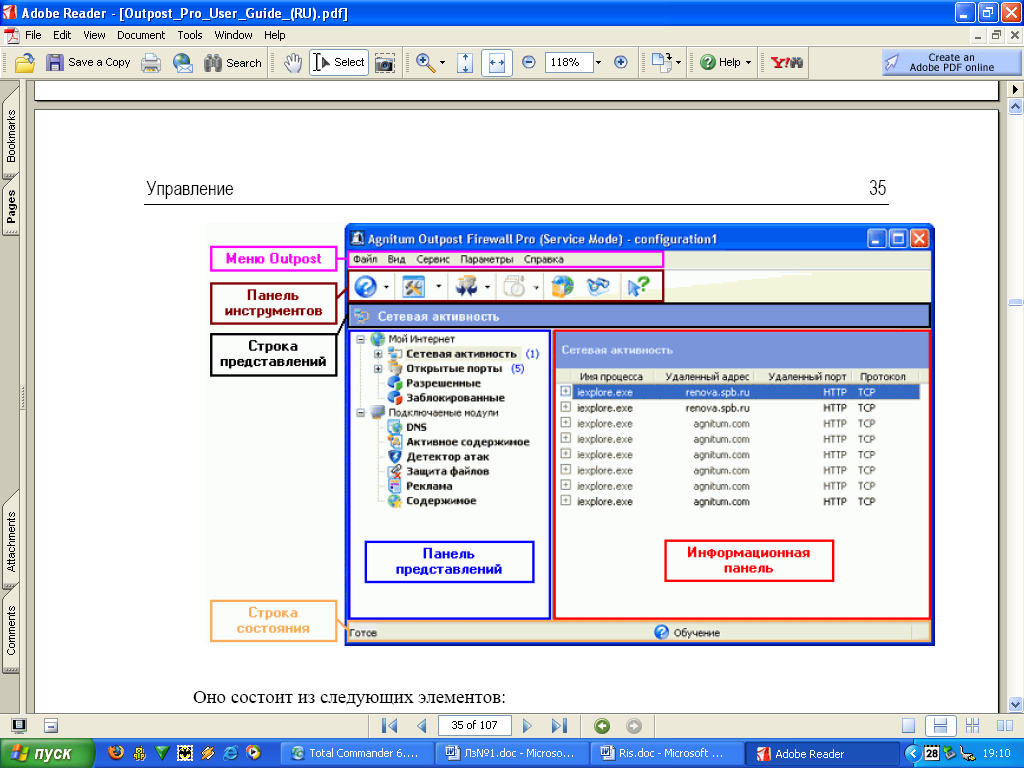Screen dimensions: 1024x768
Task: Open the zoom percentage dropdown arrow
Action: tap(598, 63)
